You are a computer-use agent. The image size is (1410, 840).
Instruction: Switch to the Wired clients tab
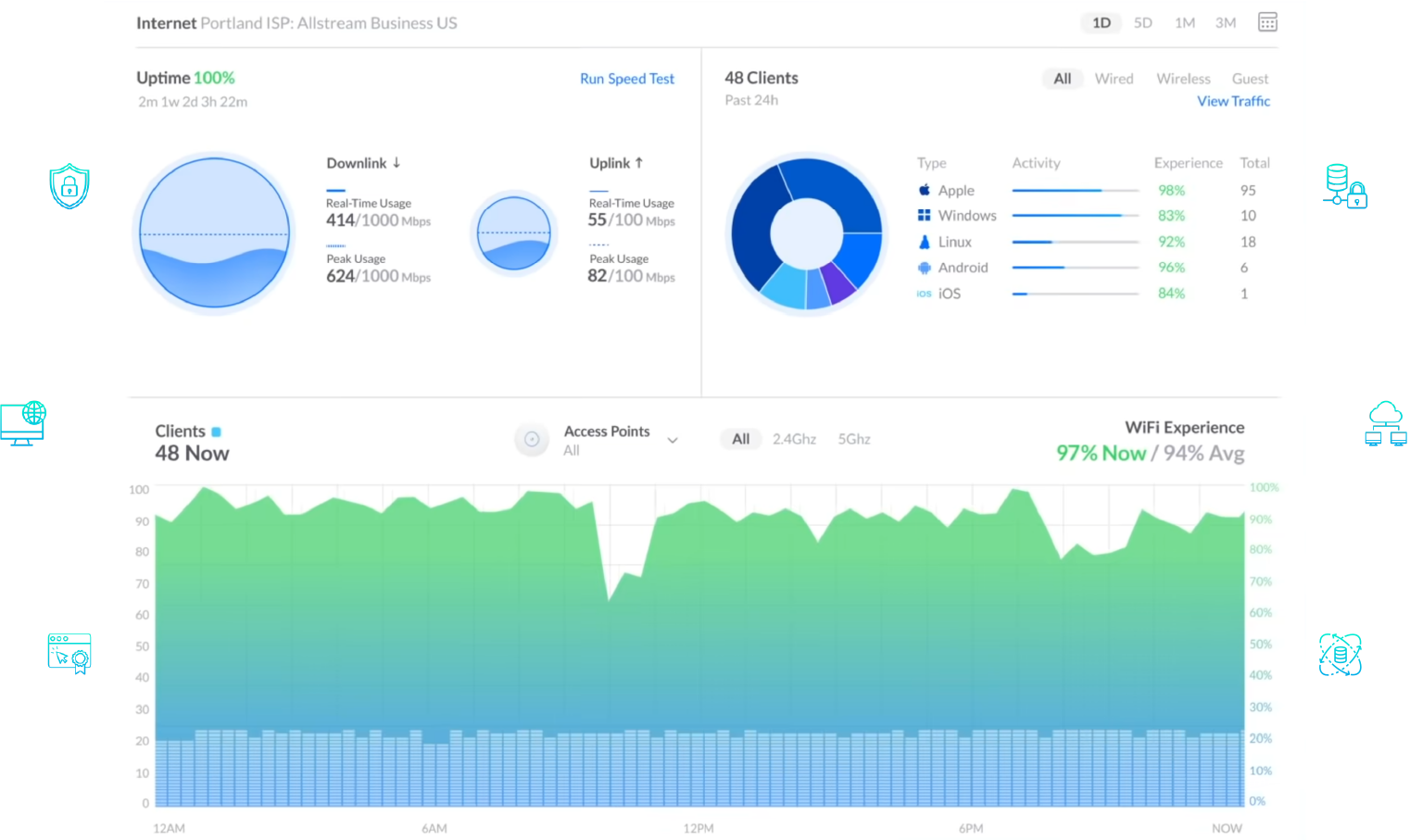(1114, 79)
